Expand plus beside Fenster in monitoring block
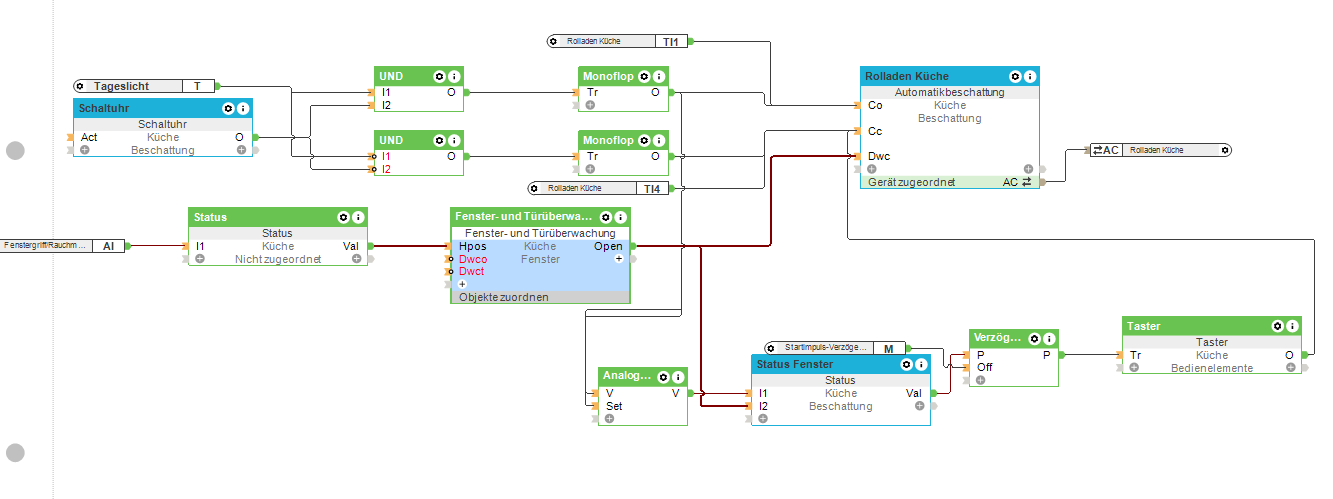The image size is (1333, 499). [x=618, y=259]
